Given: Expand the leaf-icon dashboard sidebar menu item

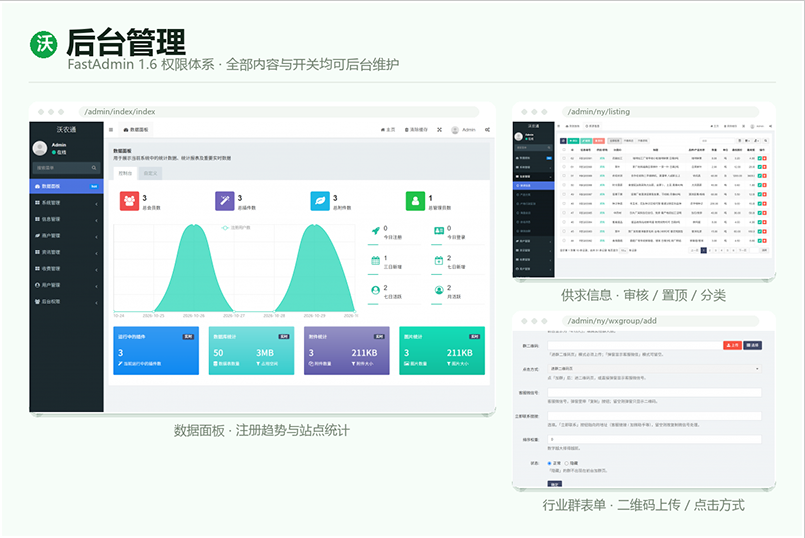Looking at the screenshot, I should pyautogui.click(x=66, y=236).
